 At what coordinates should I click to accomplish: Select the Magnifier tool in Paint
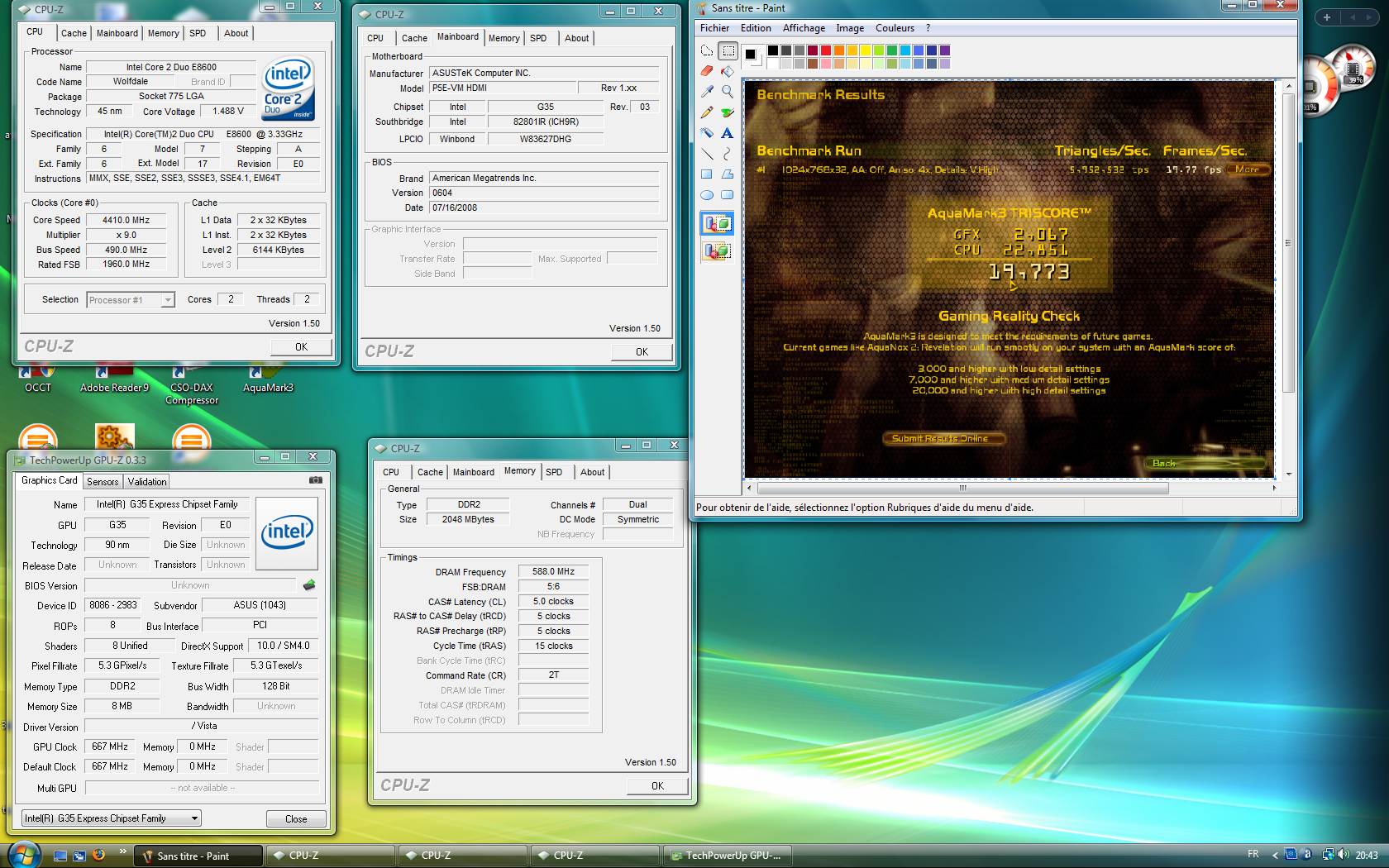(728, 92)
